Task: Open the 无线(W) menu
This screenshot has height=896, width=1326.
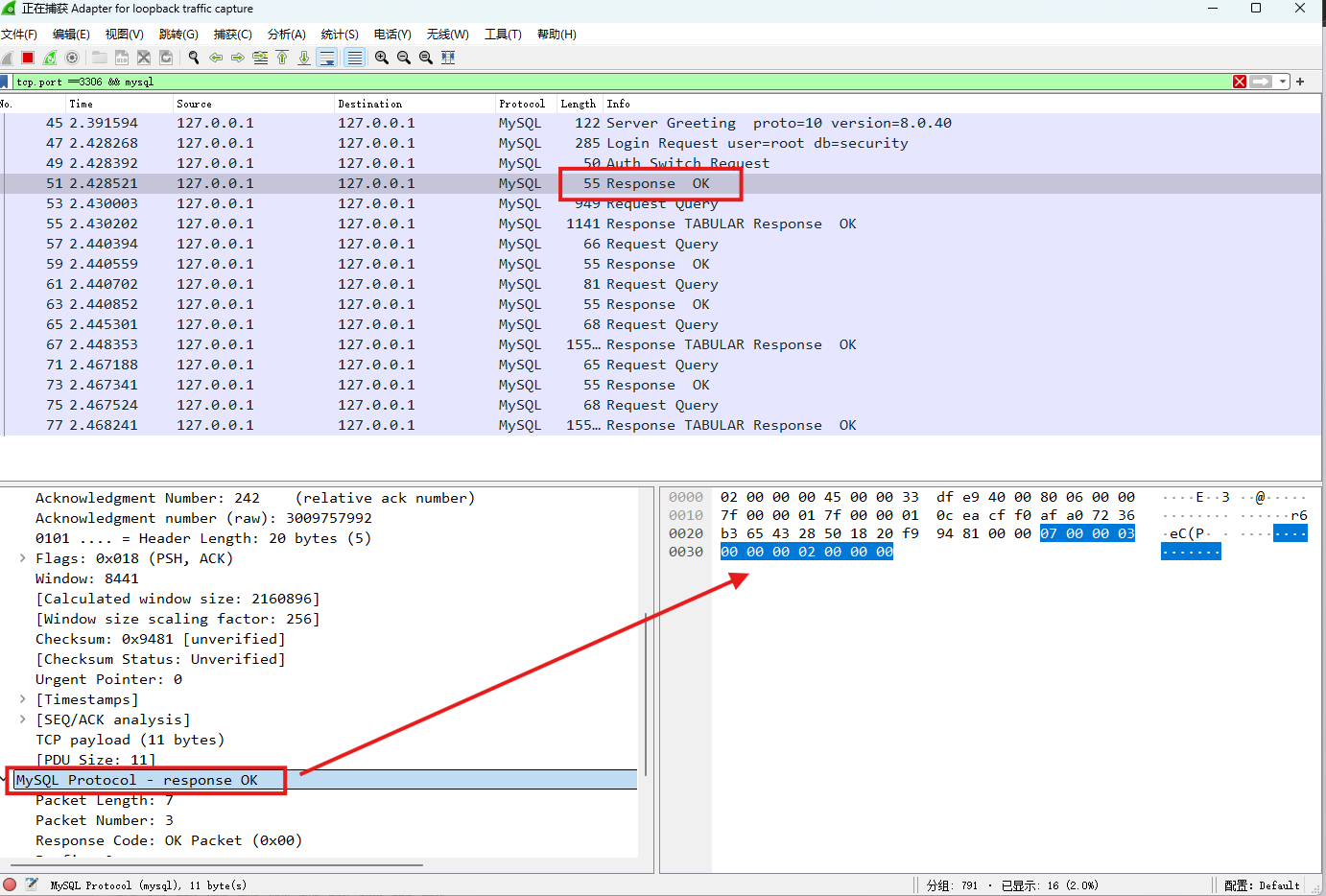Action: [x=448, y=35]
